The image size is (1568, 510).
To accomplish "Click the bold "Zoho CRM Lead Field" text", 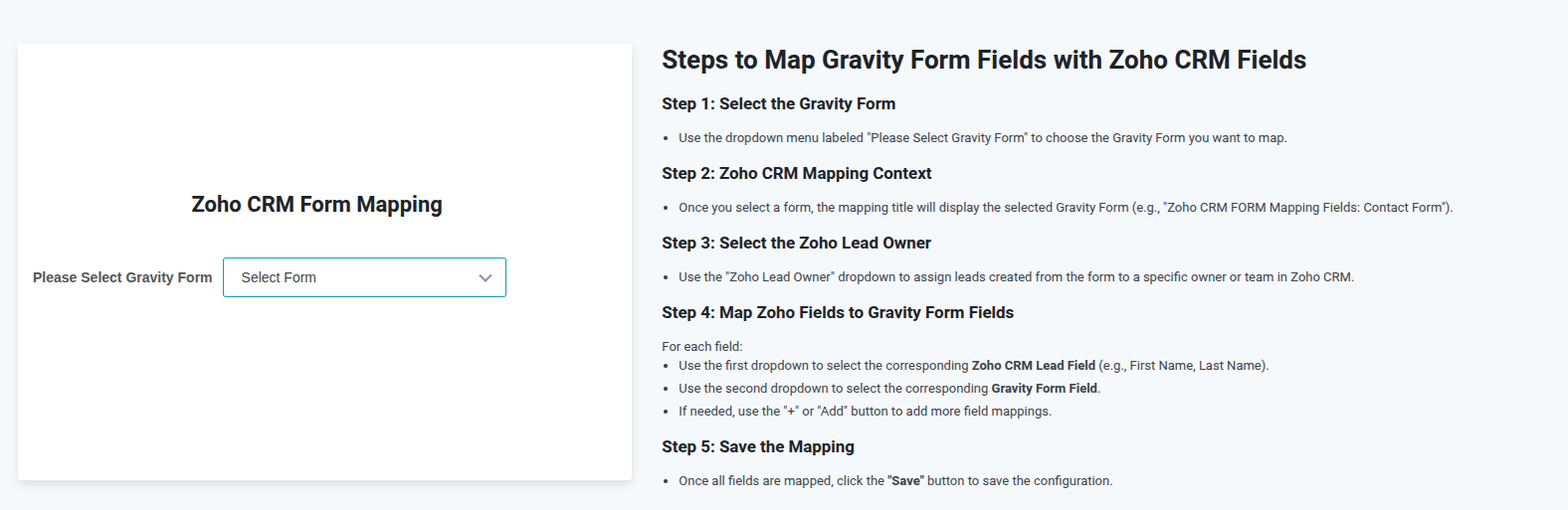I will click(x=1033, y=366).
